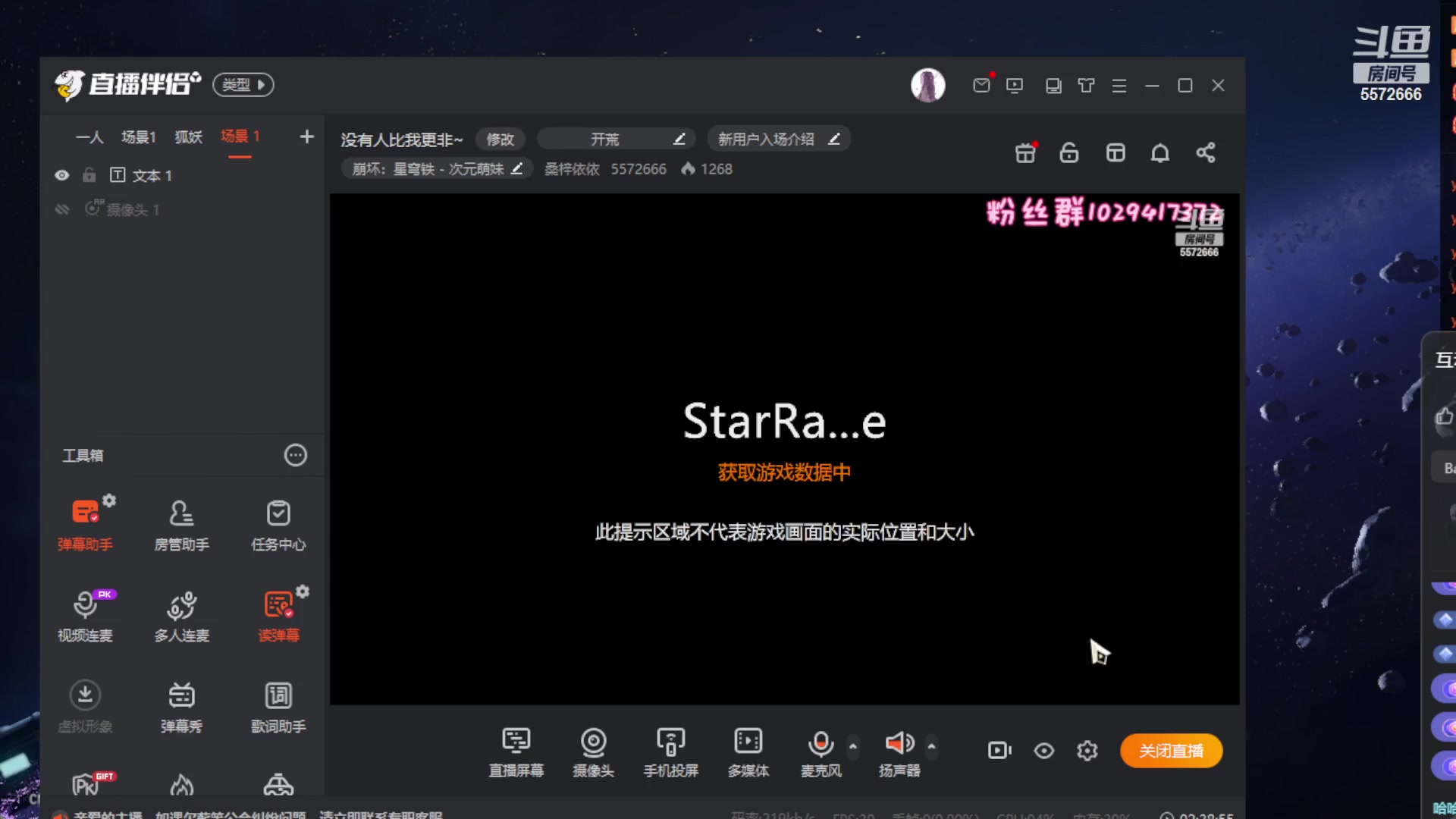Unlock the 文本 1 source
The height and width of the screenshot is (819, 1456).
[x=89, y=175]
